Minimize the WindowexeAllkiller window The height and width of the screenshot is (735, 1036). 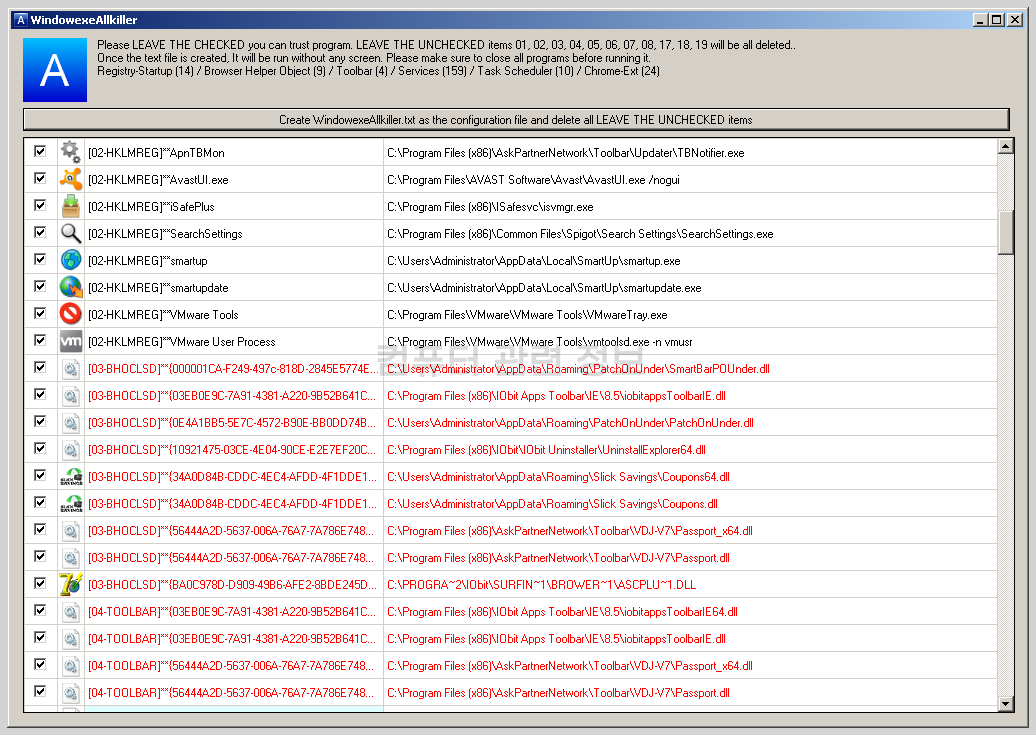point(980,20)
